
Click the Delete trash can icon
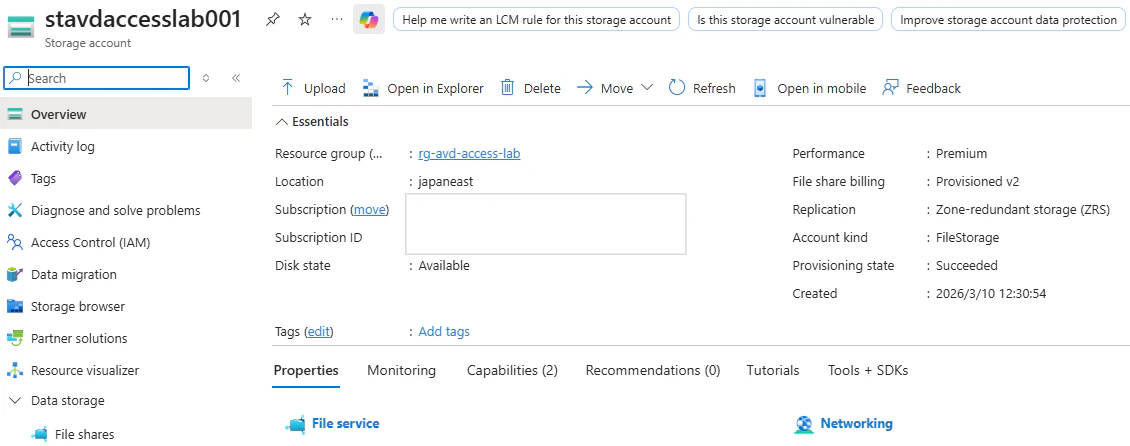pos(507,88)
